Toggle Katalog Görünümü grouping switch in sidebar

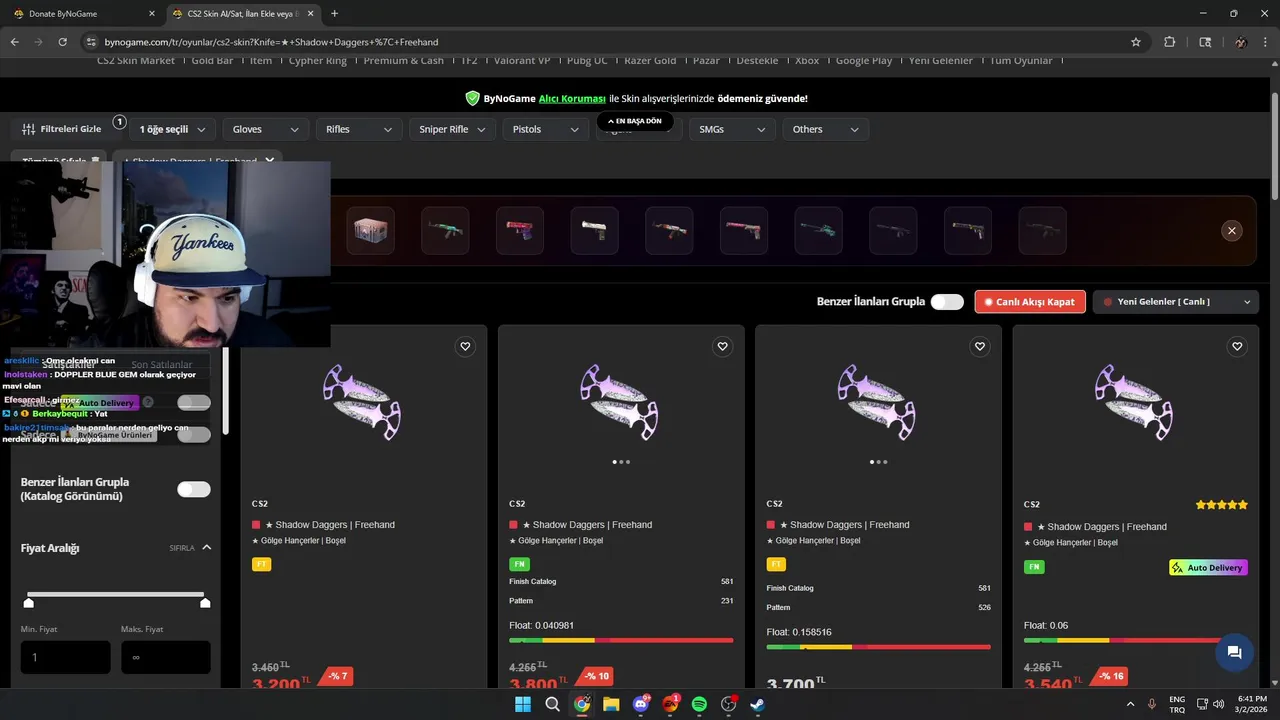pyautogui.click(x=194, y=489)
